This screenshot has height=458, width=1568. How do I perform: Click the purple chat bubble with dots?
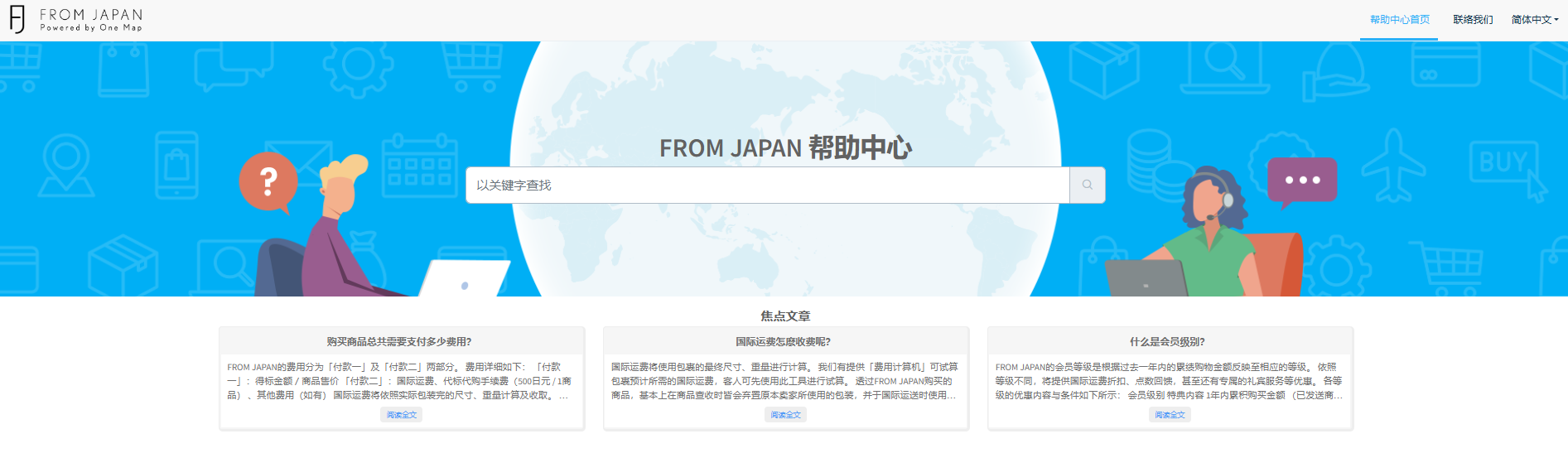click(1302, 180)
